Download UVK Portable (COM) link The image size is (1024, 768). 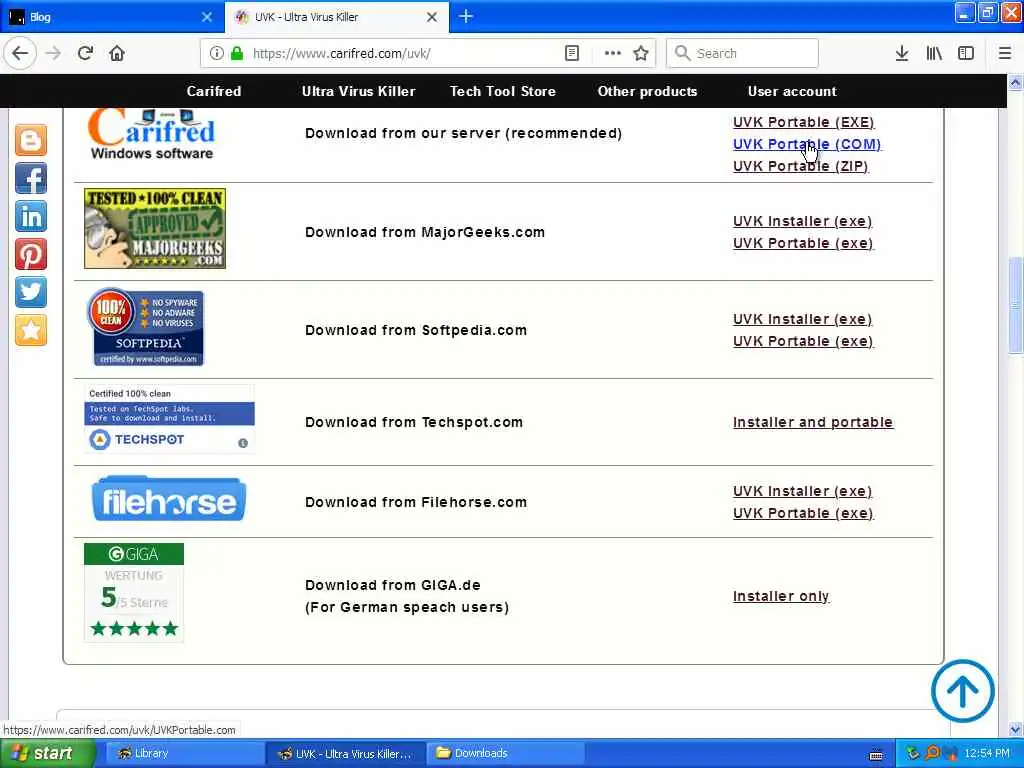[x=807, y=144]
